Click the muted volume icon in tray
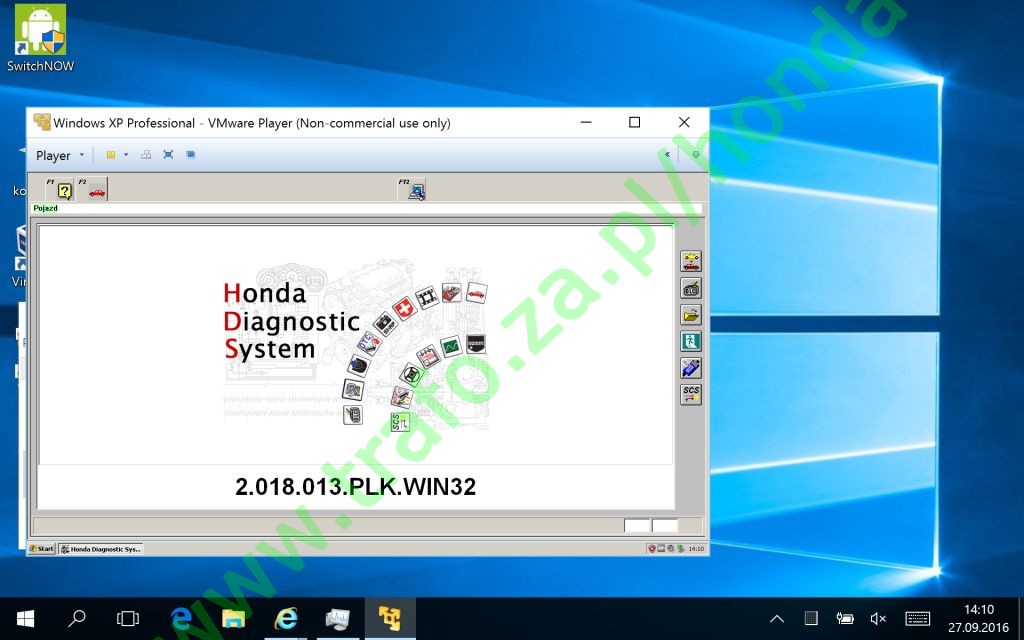Image resolution: width=1024 pixels, height=640 pixels. tap(878, 618)
